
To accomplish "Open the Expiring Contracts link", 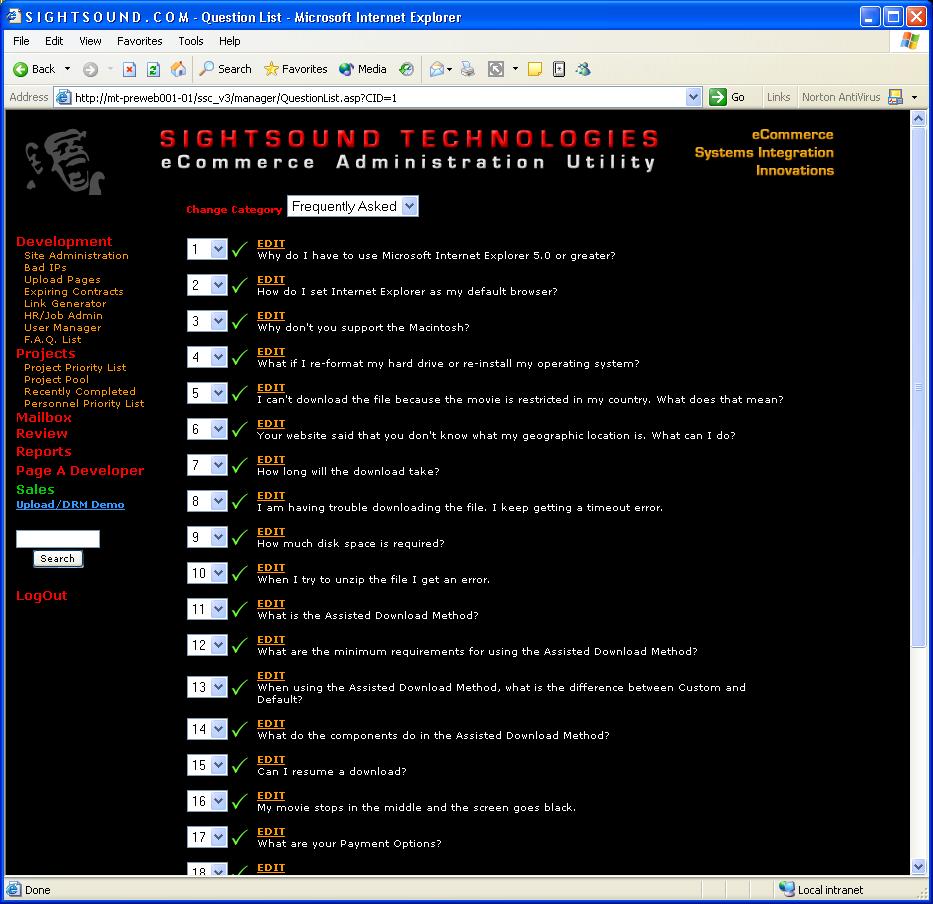I will [x=74, y=292].
